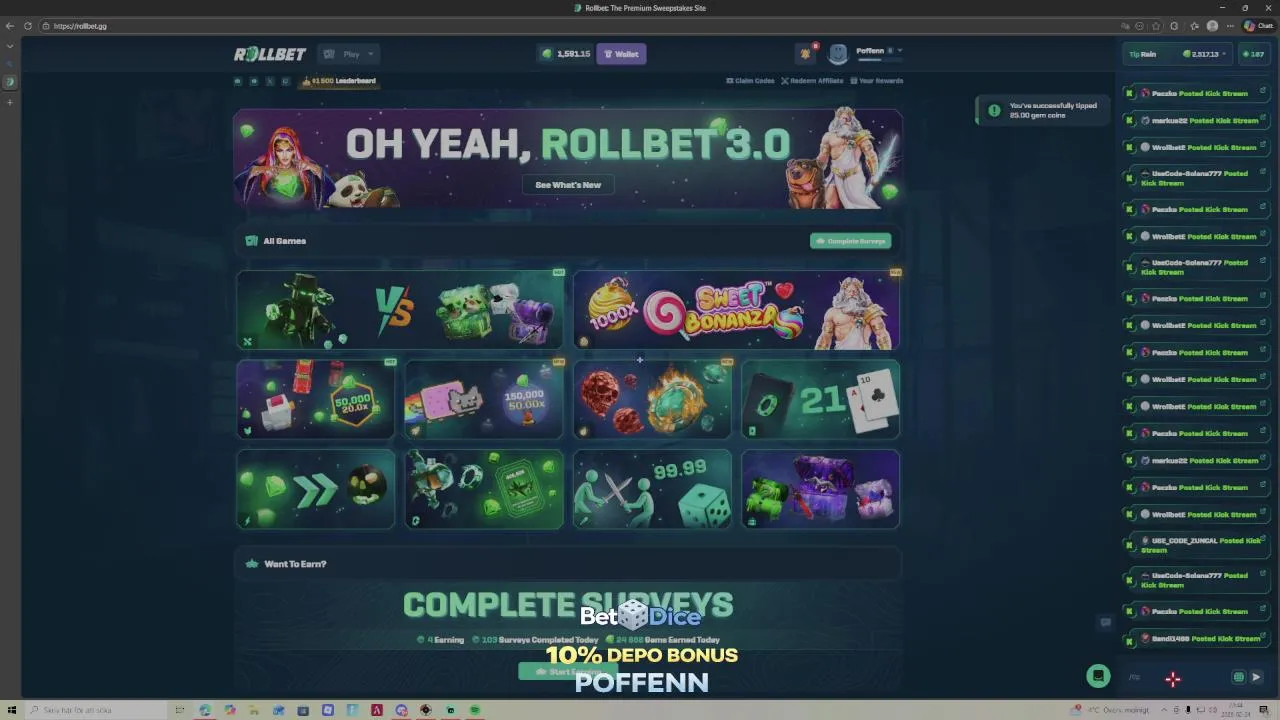The height and width of the screenshot is (720, 1280).
Task: Open the VS battles game tile
Action: tap(400, 309)
